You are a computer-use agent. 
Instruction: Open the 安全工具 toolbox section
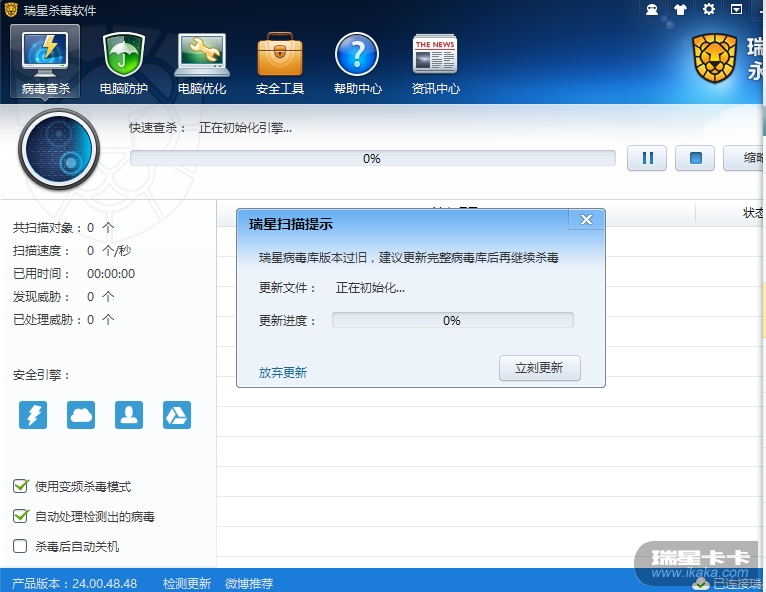[280, 63]
